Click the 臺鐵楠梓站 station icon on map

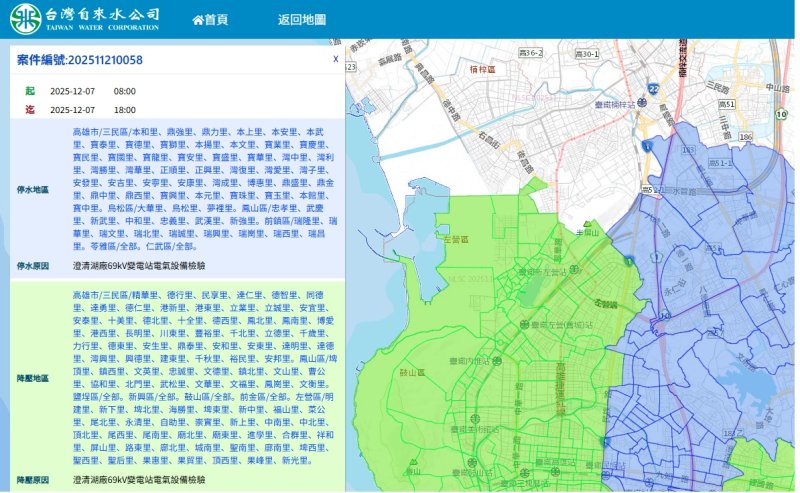(x=642, y=103)
